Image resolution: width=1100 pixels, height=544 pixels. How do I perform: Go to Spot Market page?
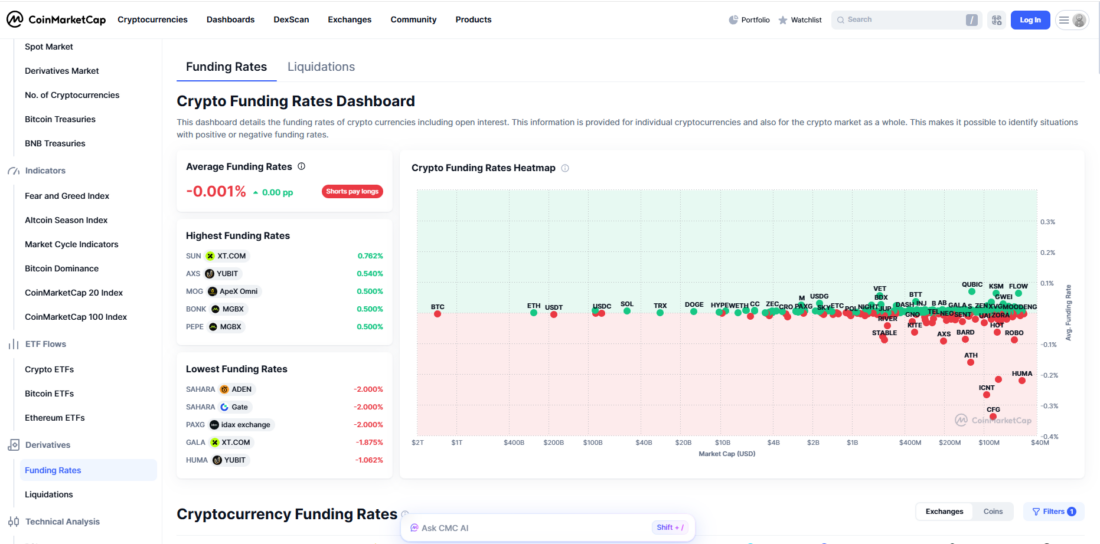tap(49, 47)
